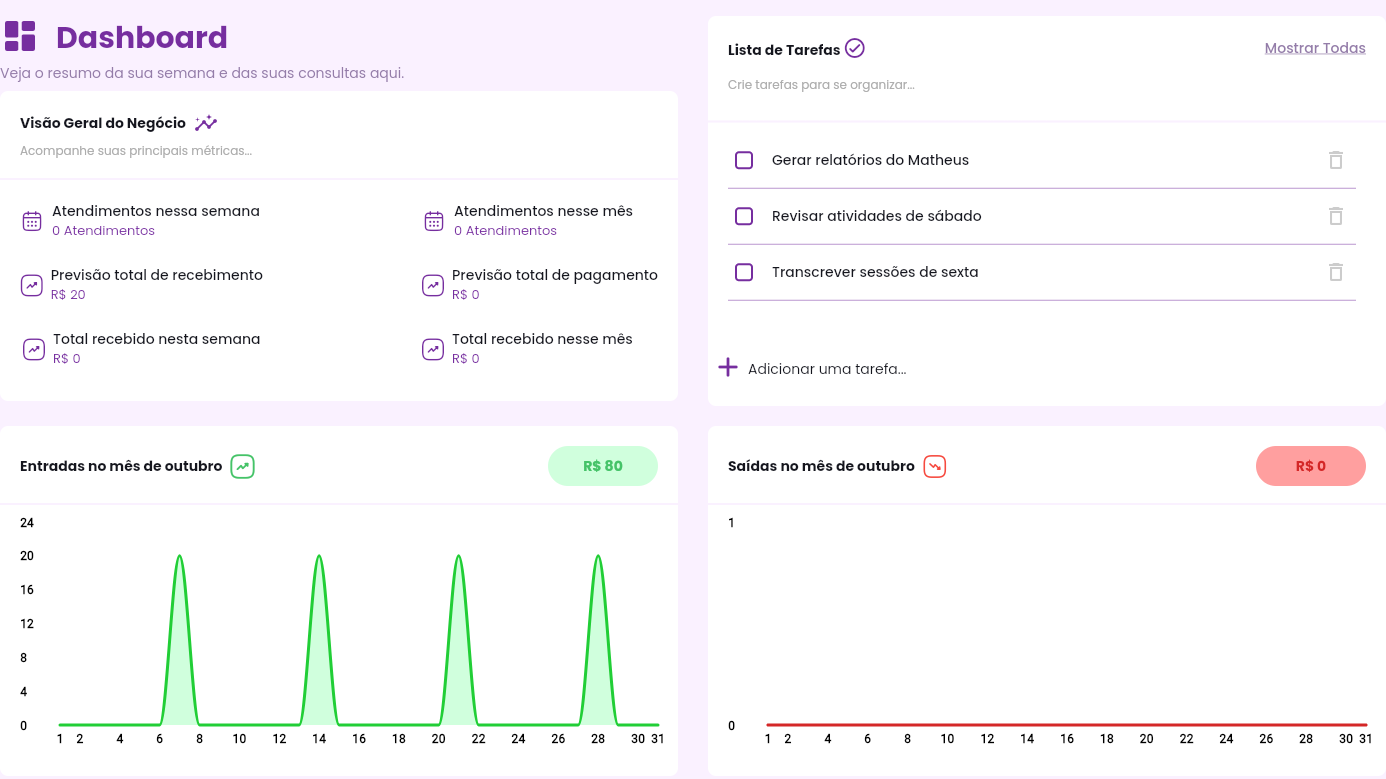
Task: Click the checkmark icon beside Lista de Tarefas
Action: (855, 48)
